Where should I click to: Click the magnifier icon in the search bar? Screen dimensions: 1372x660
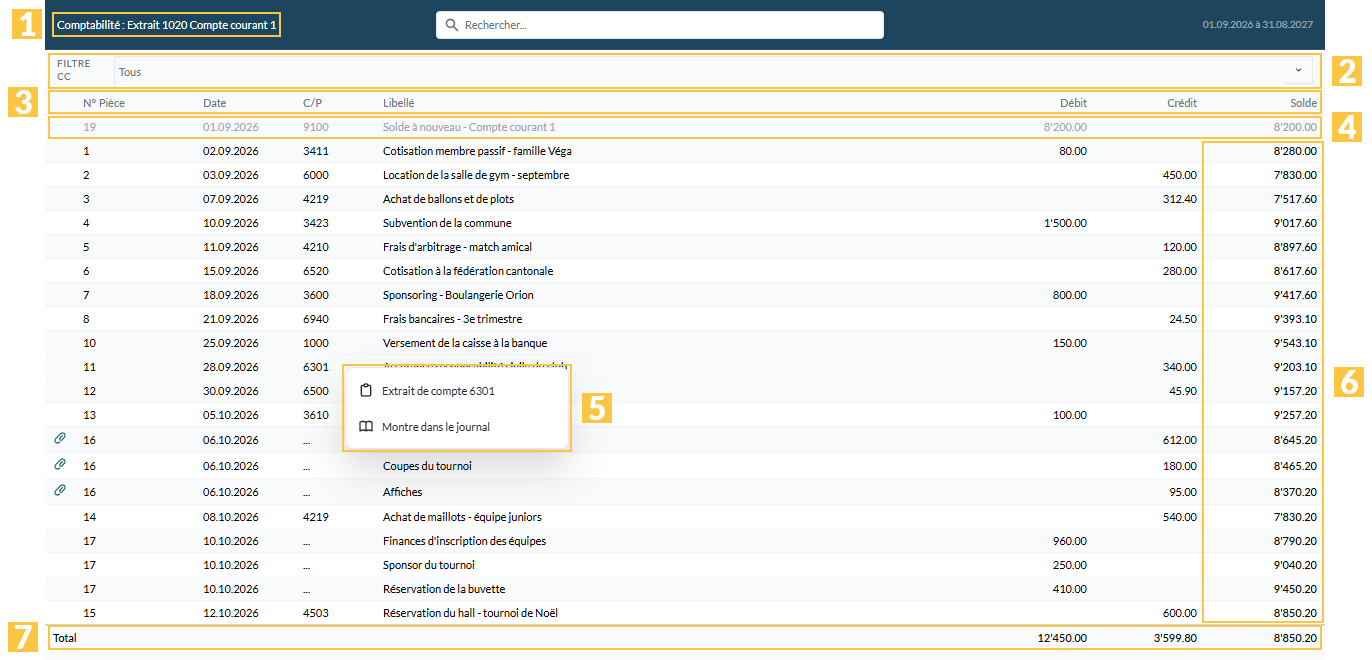click(452, 25)
